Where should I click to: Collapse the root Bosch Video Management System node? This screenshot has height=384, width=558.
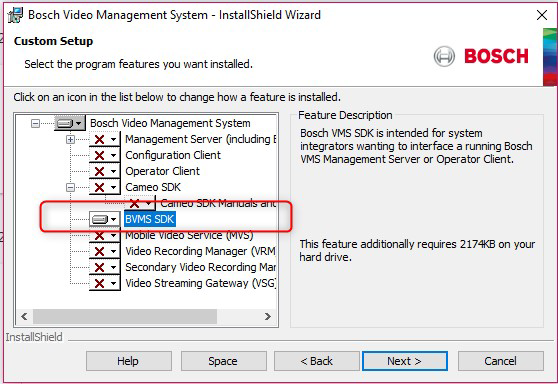[35, 123]
